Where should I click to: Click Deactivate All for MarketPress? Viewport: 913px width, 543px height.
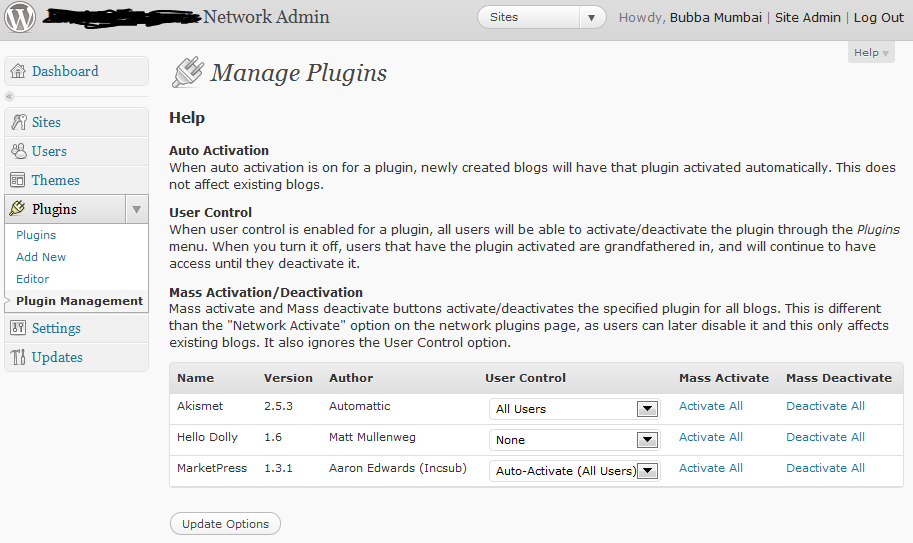825,468
